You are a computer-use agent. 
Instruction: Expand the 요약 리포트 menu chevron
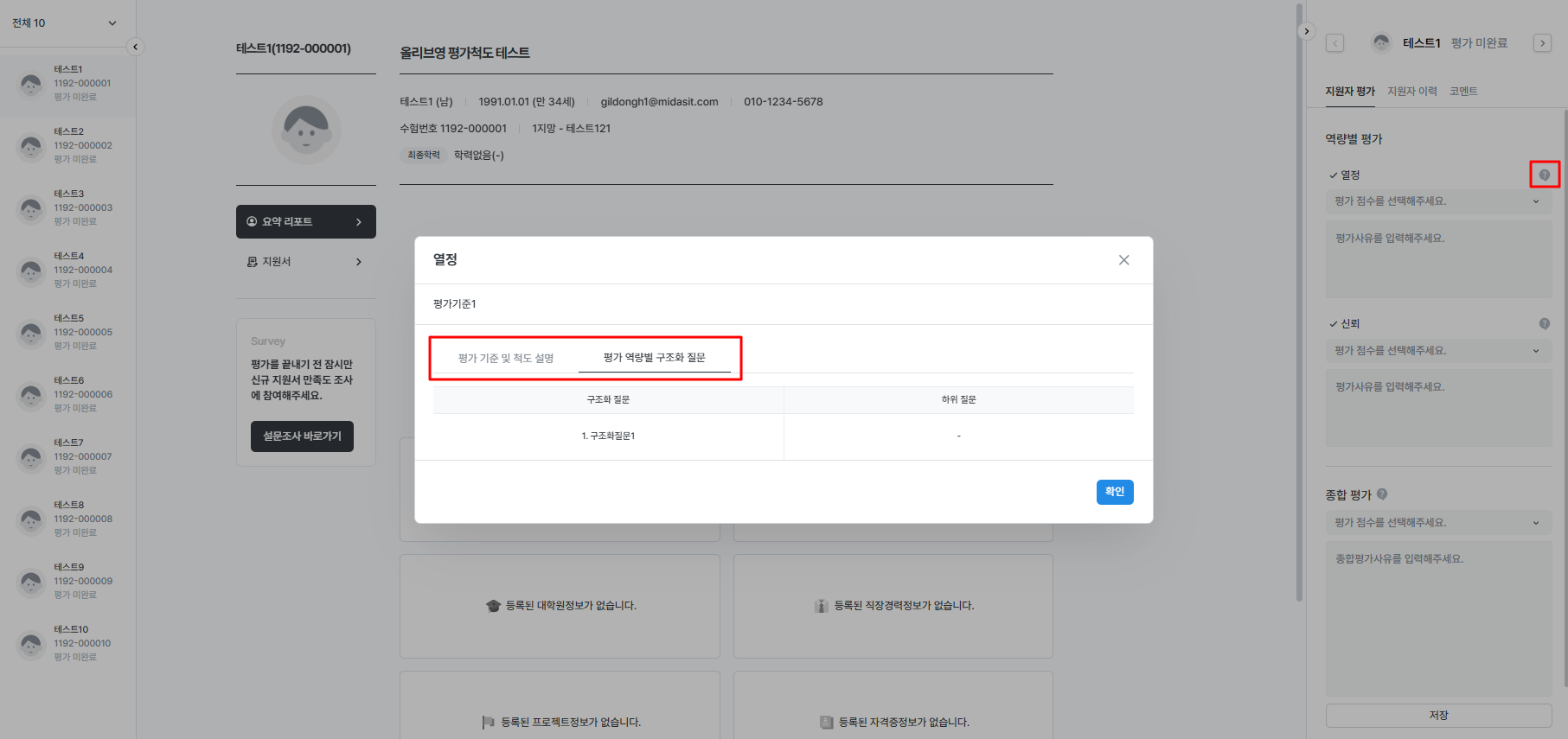[x=359, y=222]
